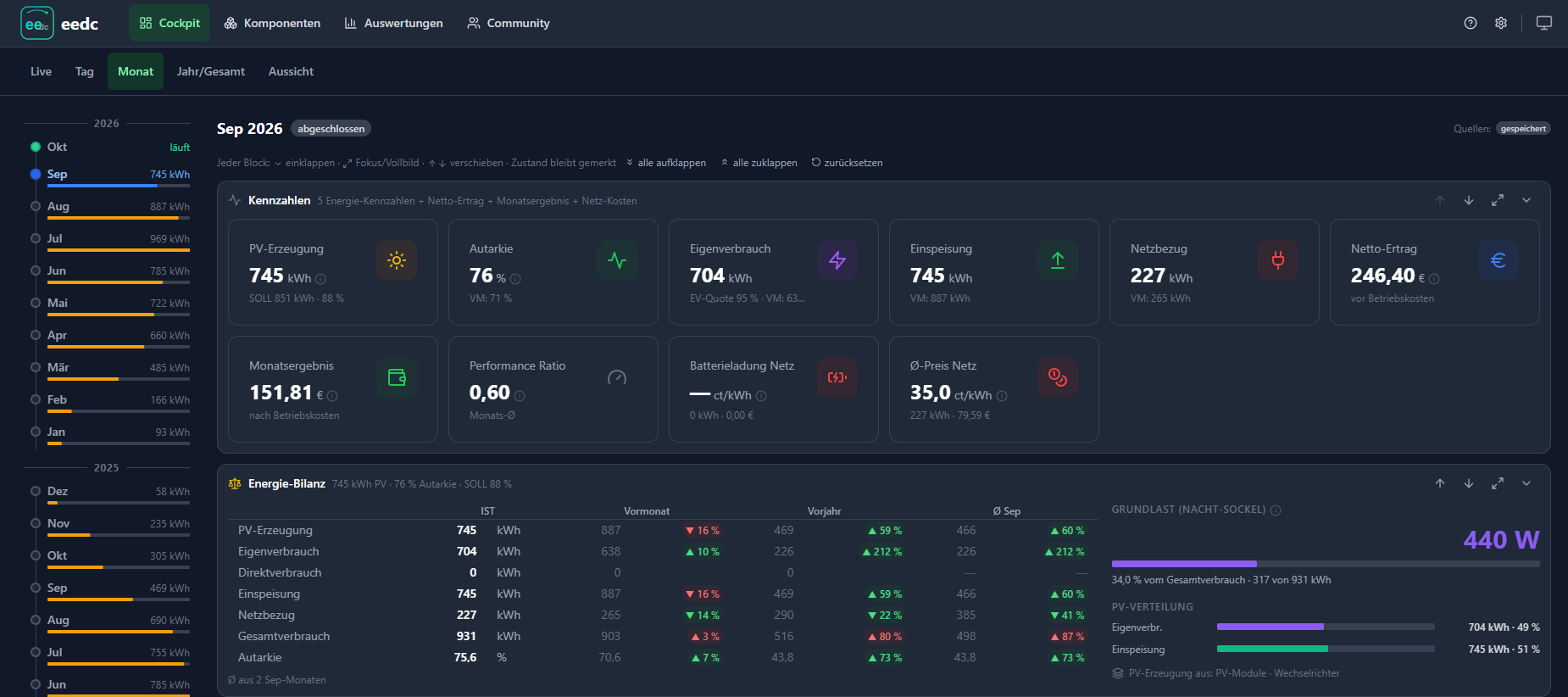The height and width of the screenshot is (697, 1568).
Task: Click the sun icon on PV-Erzeugung card
Action: [x=397, y=260]
